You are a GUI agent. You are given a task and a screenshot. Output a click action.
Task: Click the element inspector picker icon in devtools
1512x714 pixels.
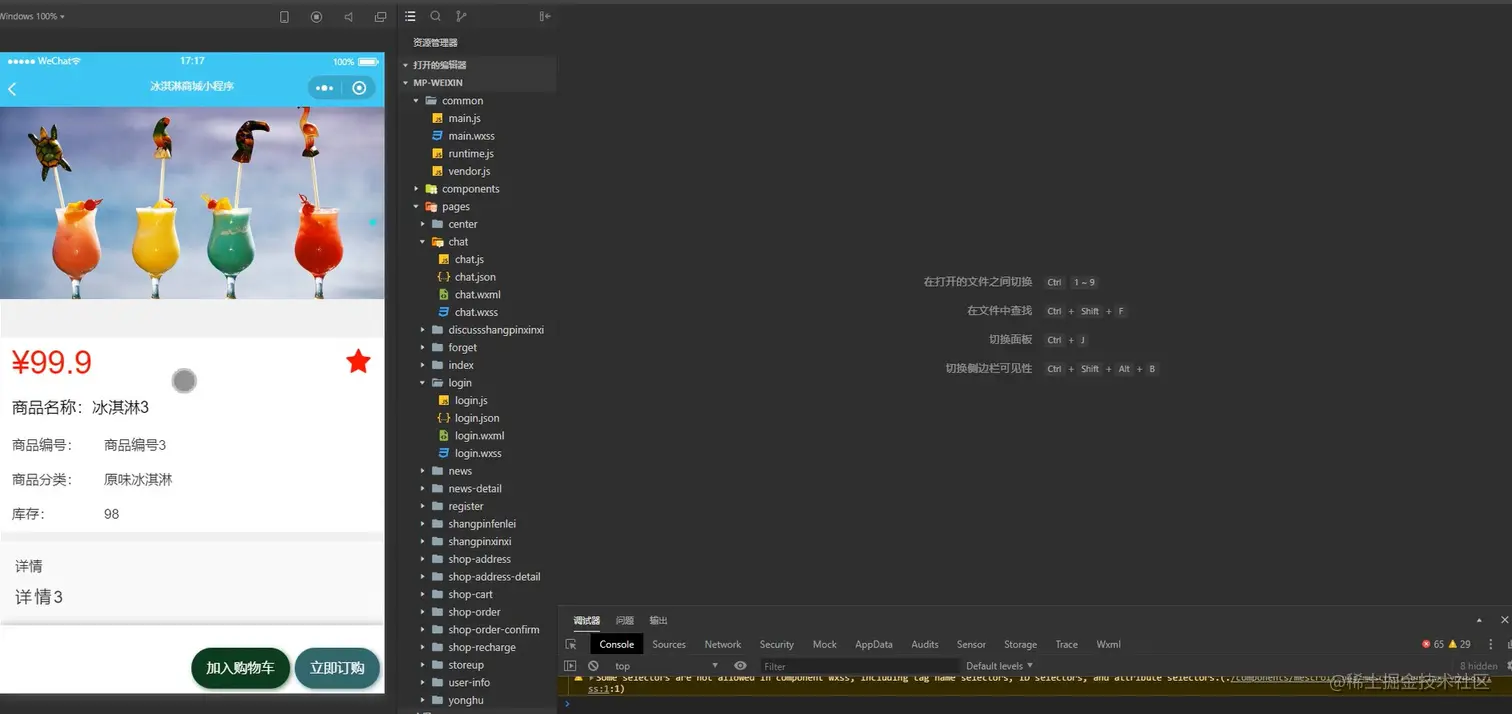(x=571, y=644)
